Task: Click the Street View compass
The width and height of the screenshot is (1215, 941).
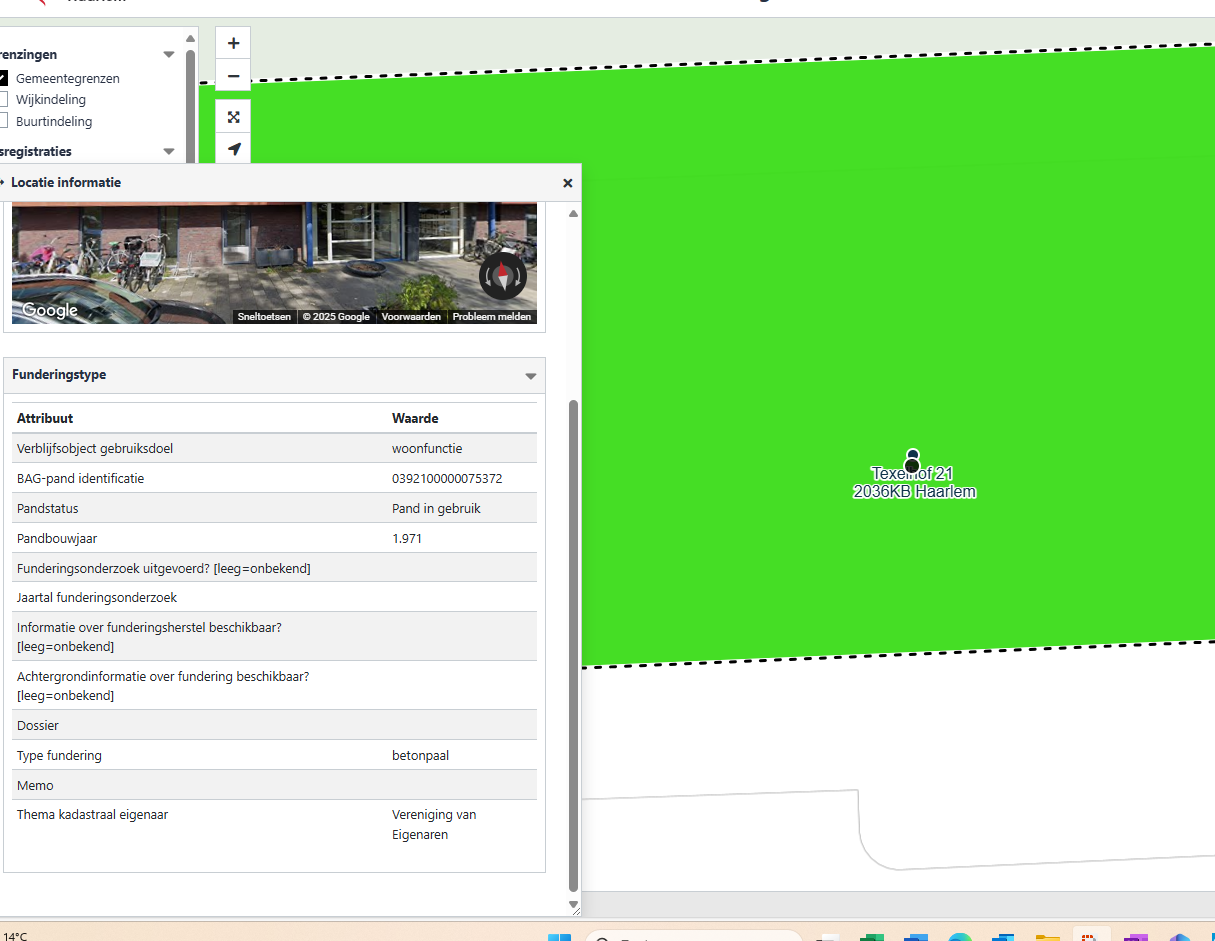Action: pyautogui.click(x=502, y=276)
